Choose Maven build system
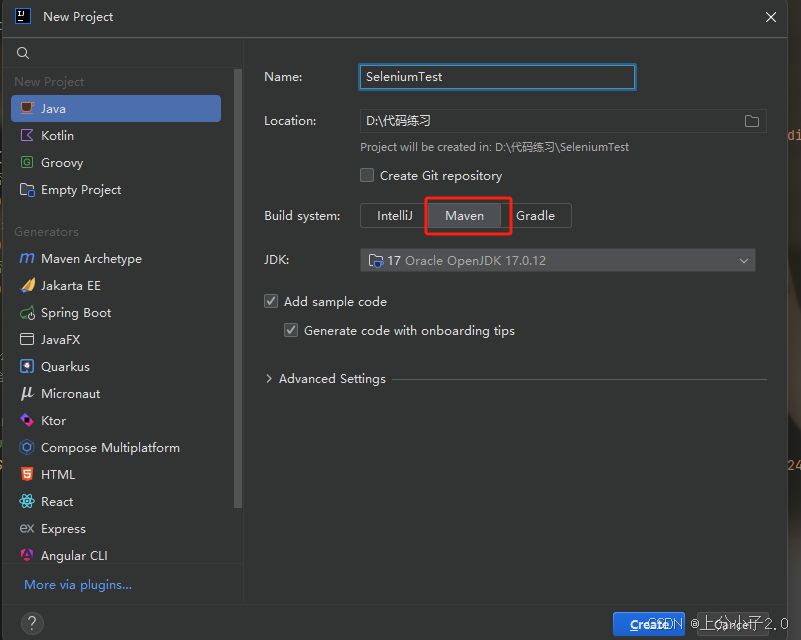 (464, 216)
